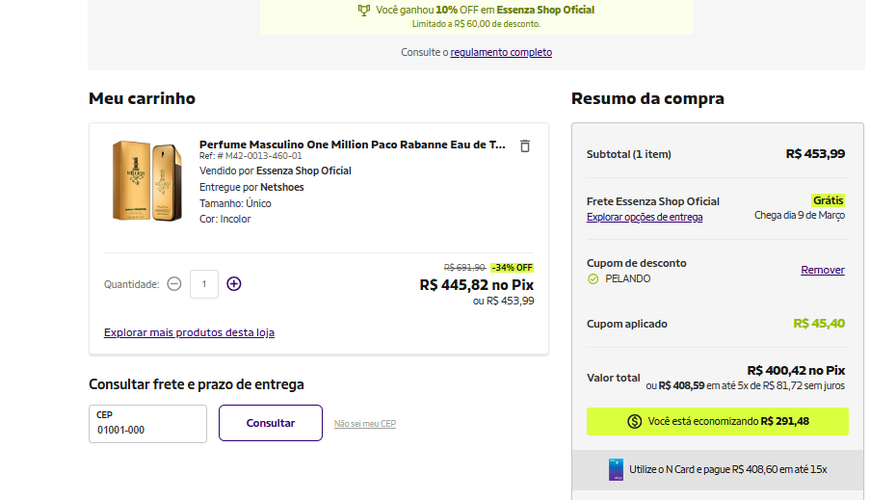The image size is (896, 500).
Task: Click the coin icon in savings banner
Action: coord(634,422)
